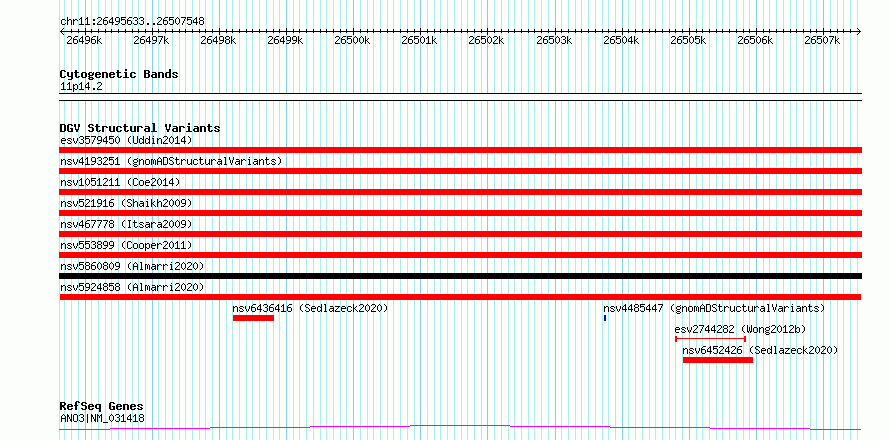Click nsv4485447 (gnomADStructuralVariants) label
890x440 pixels.
(x=714, y=308)
